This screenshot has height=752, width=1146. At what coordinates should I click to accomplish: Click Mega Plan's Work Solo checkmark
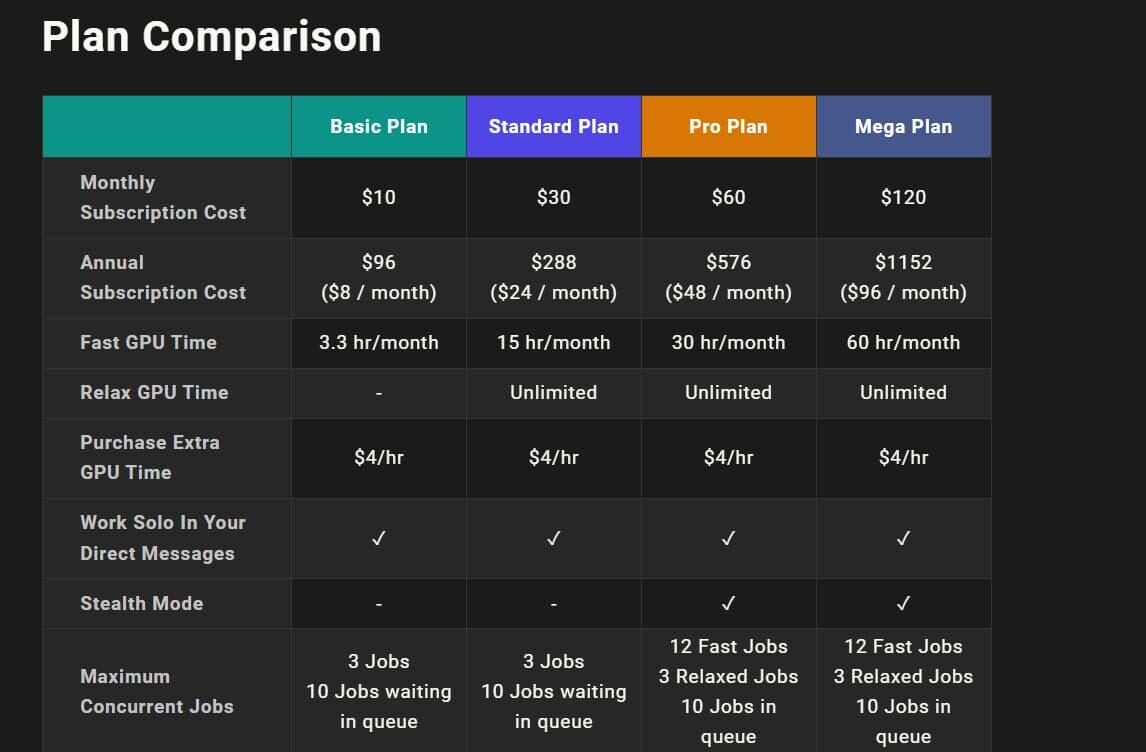(903, 538)
